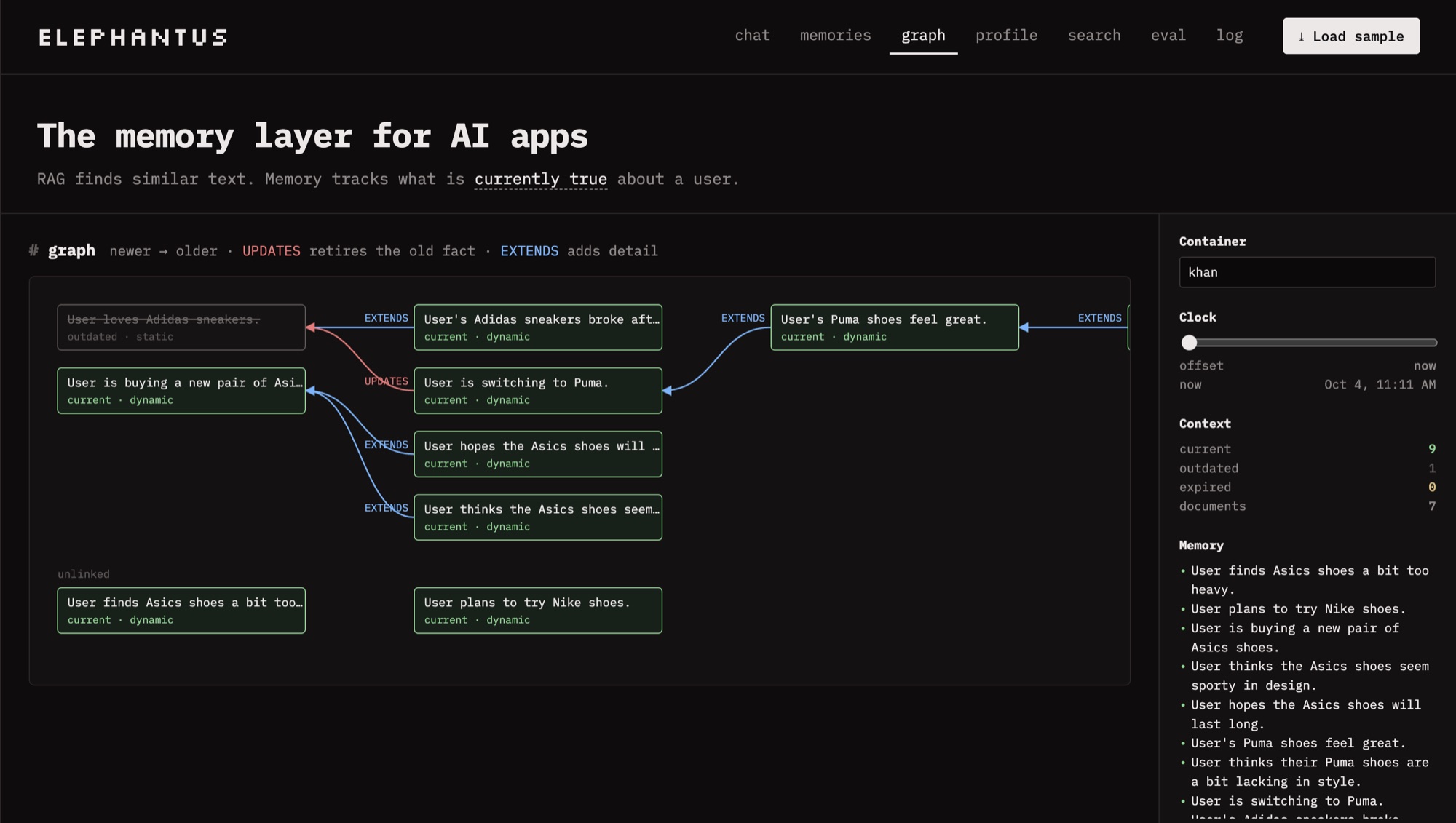Click the 'Oct 4, 11:11 AM' timestamp
The width and height of the screenshot is (1456, 823).
1380,384
